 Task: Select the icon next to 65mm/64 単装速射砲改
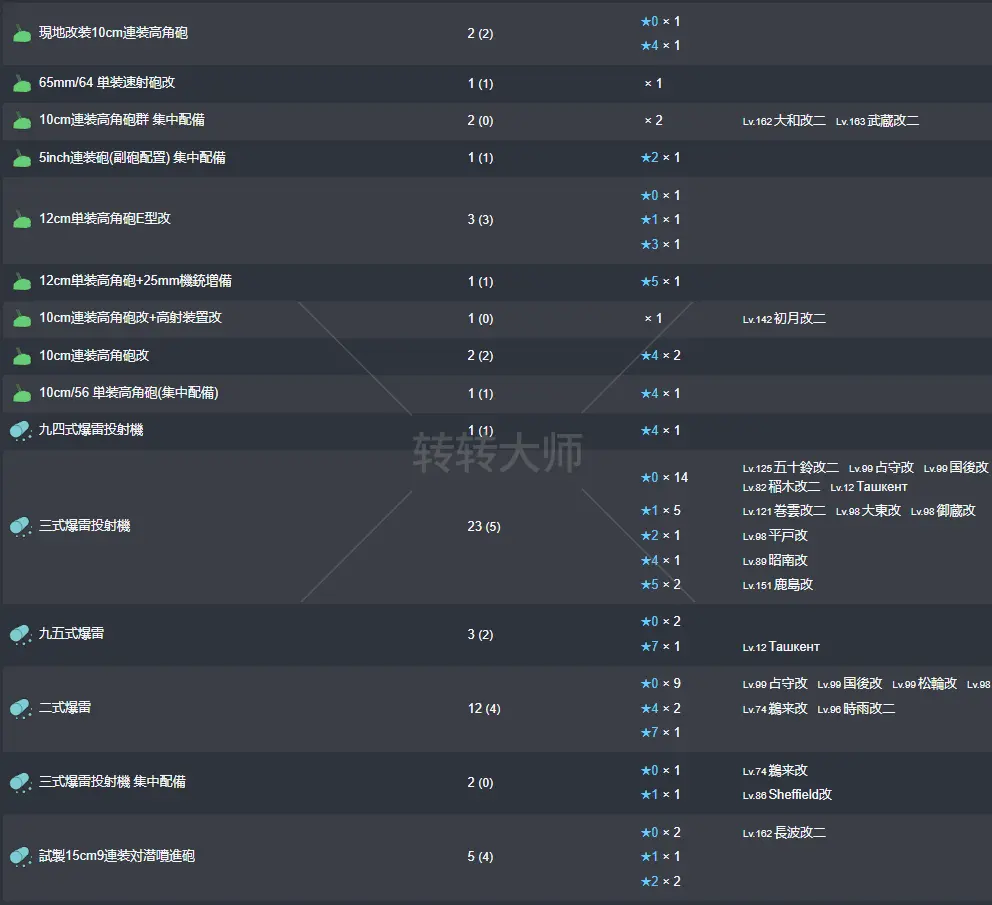pos(21,83)
